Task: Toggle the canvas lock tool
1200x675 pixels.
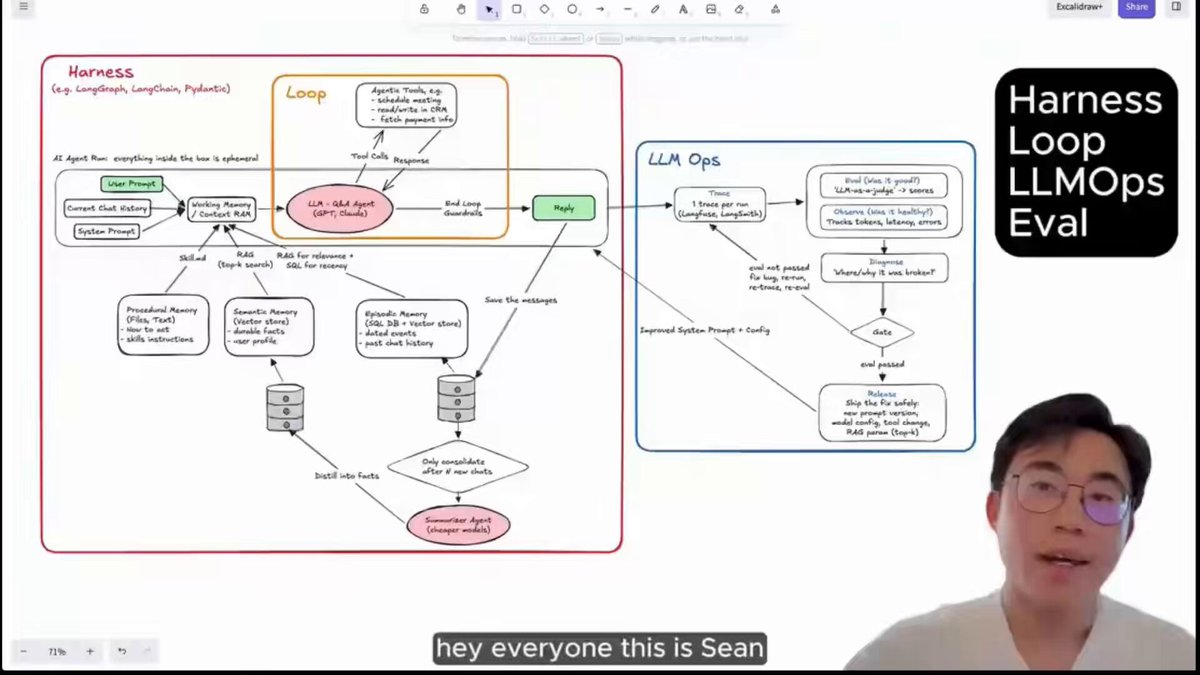Action: point(424,9)
